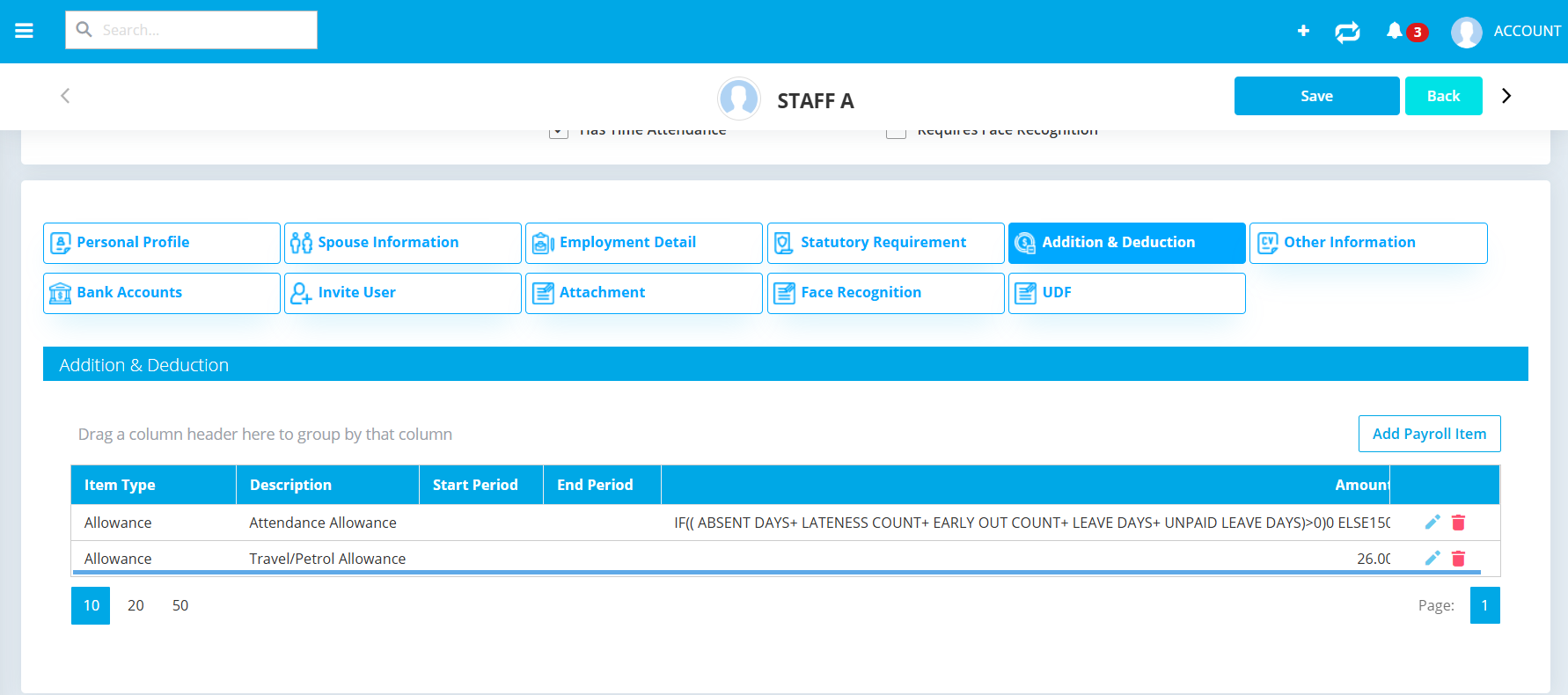Click the Save button

[1316, 96]
